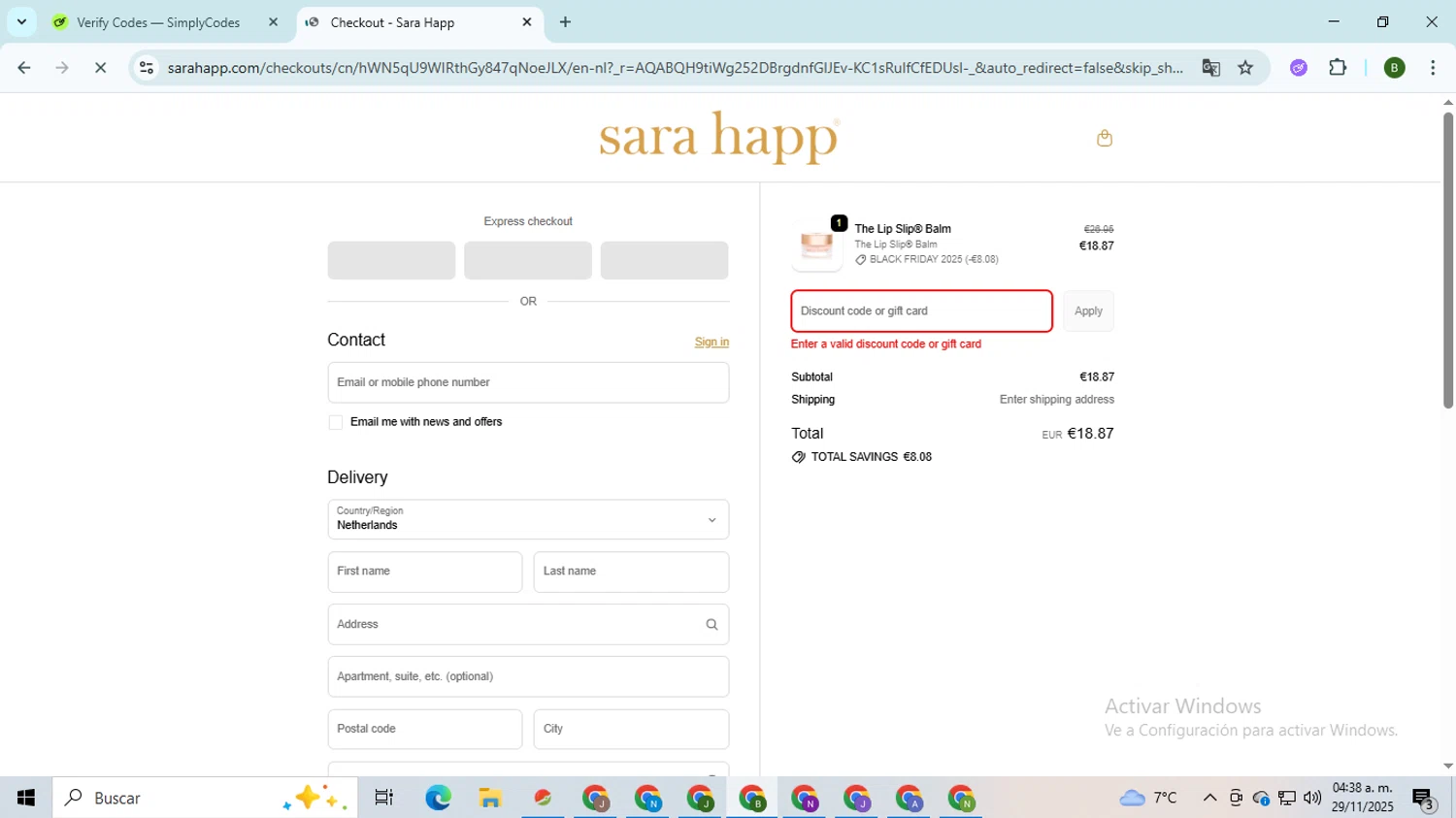Open the weather widget showing 7°C
This screenshot has width=1456, height=818.
point(1148,798)
